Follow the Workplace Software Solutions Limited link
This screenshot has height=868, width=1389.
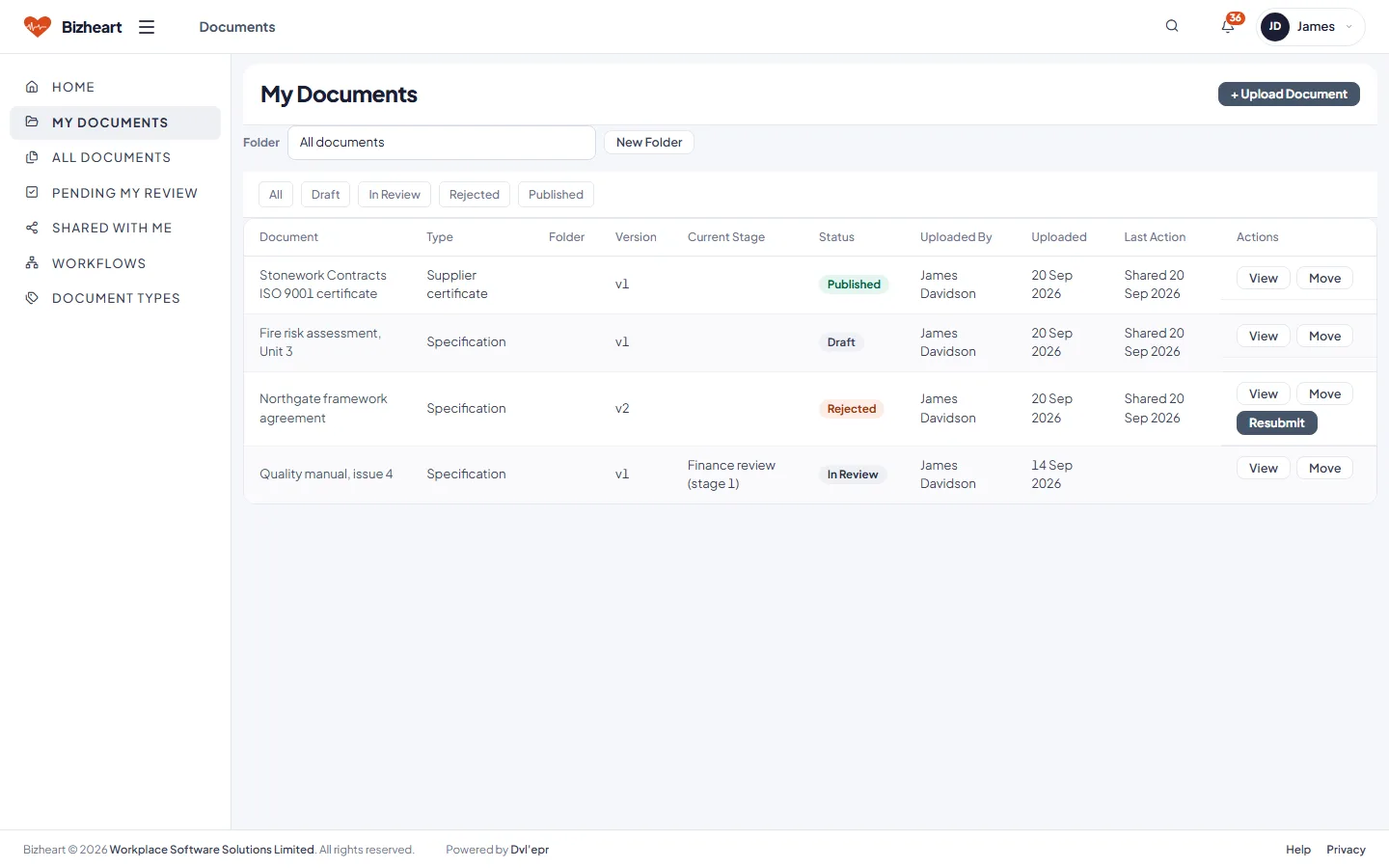212,850
